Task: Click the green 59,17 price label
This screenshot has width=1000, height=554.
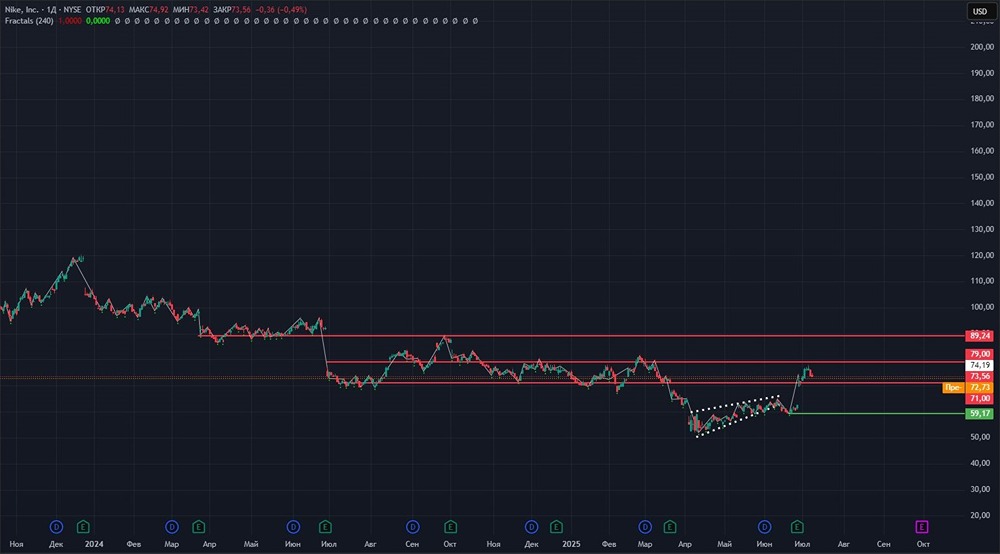Action: pos(980,413)
